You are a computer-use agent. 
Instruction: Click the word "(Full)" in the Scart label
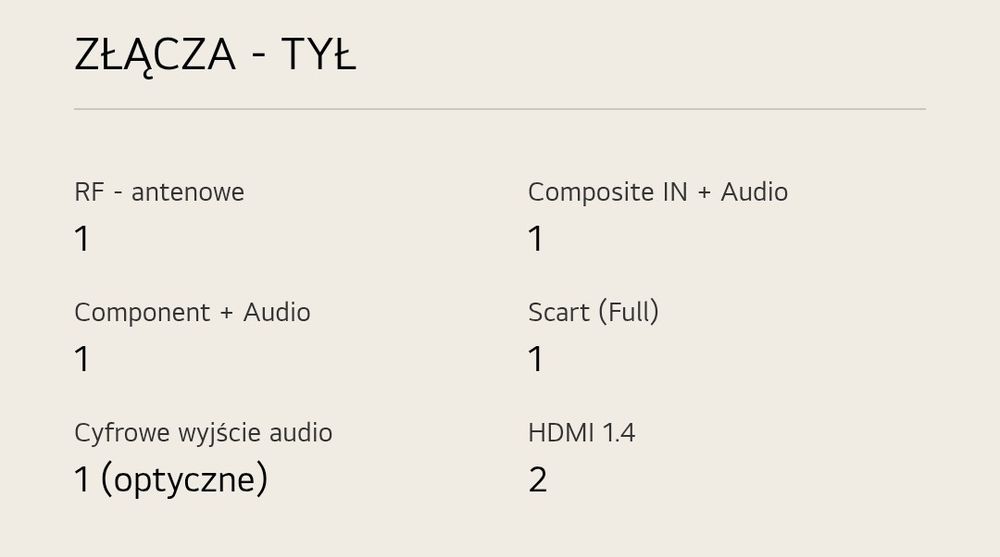[628, 312]
